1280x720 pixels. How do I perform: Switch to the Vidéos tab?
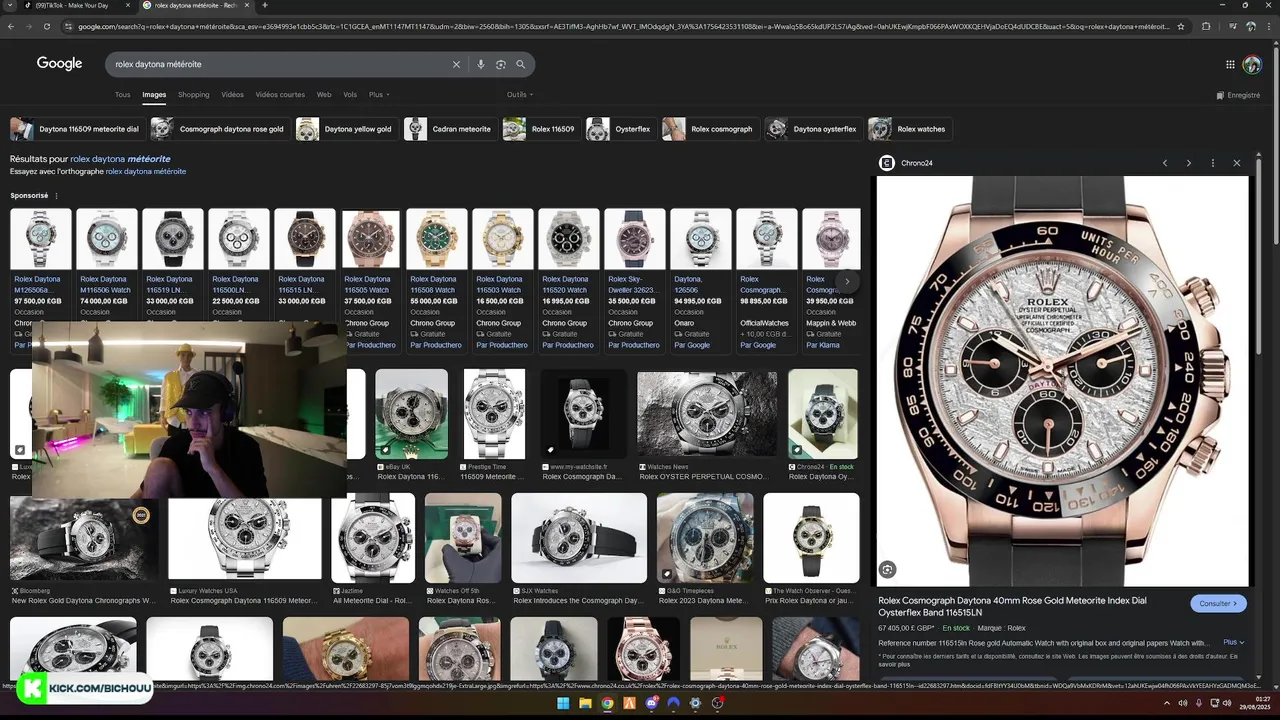point(232,95)
